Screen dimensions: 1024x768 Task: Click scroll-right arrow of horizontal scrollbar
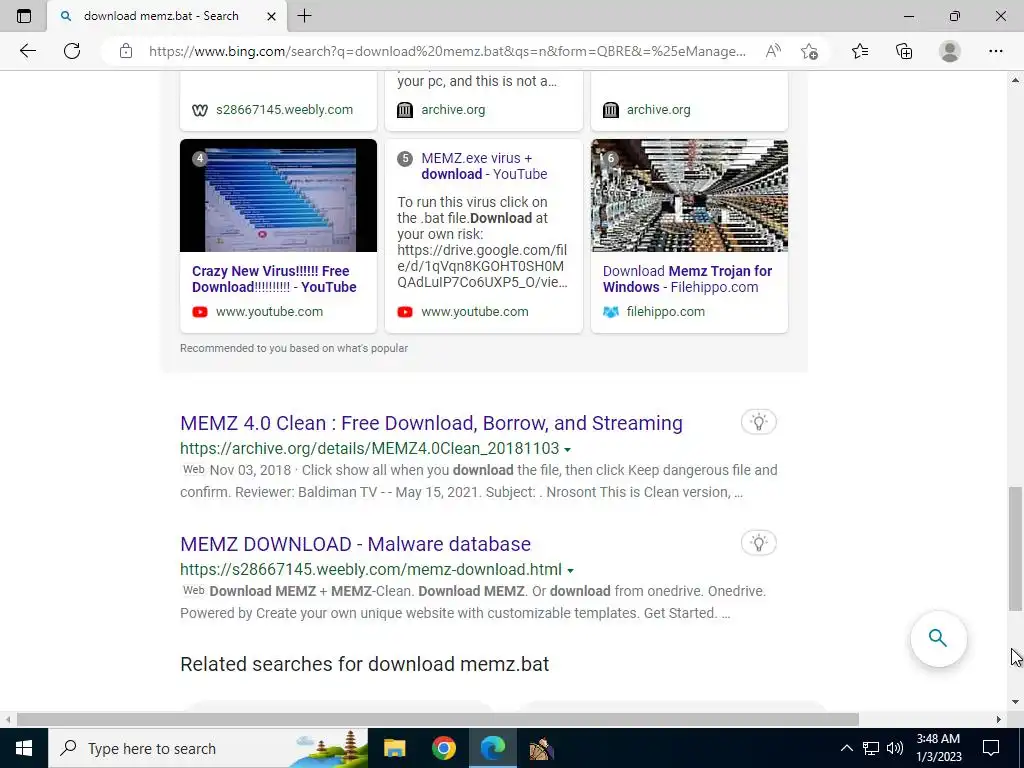tap(999, 720)
